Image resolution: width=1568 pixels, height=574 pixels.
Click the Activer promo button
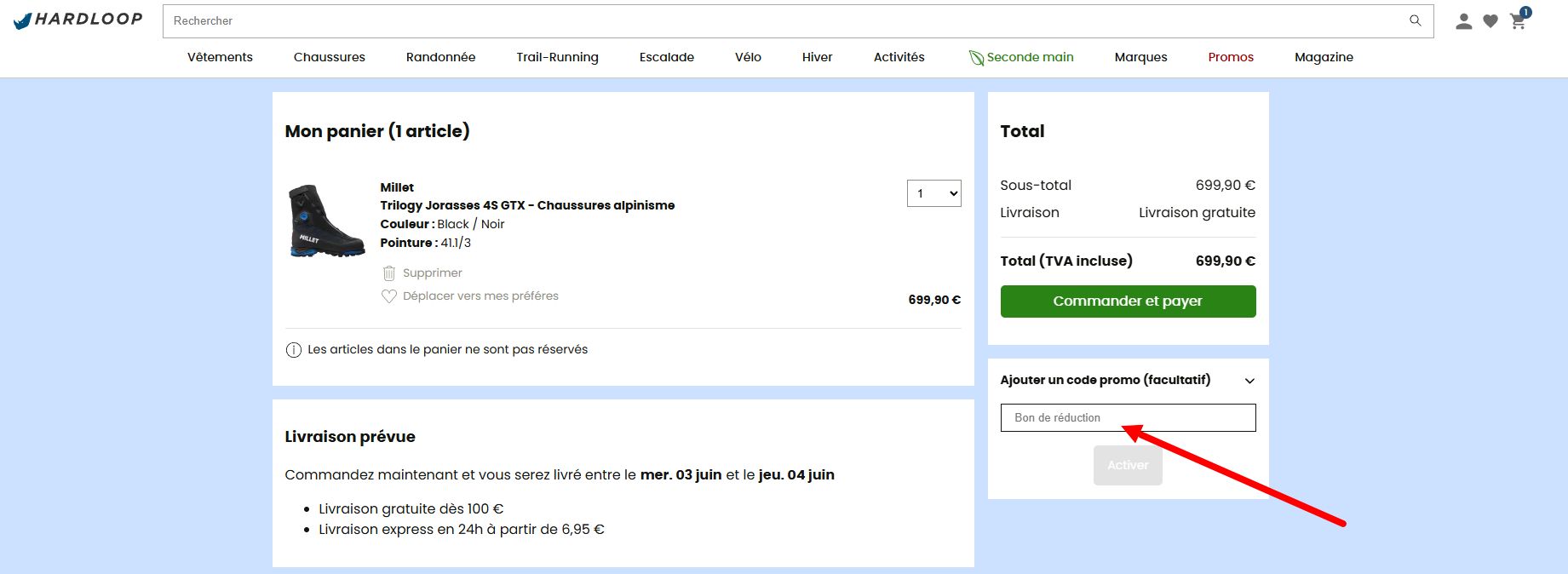tap(1128, 465)
